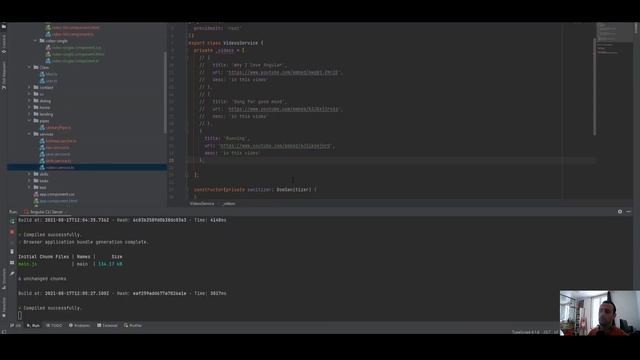Viewport: 640px width, 360px height.
Task: Click 'main.js' in console output
Action: [x=28, y=264]
